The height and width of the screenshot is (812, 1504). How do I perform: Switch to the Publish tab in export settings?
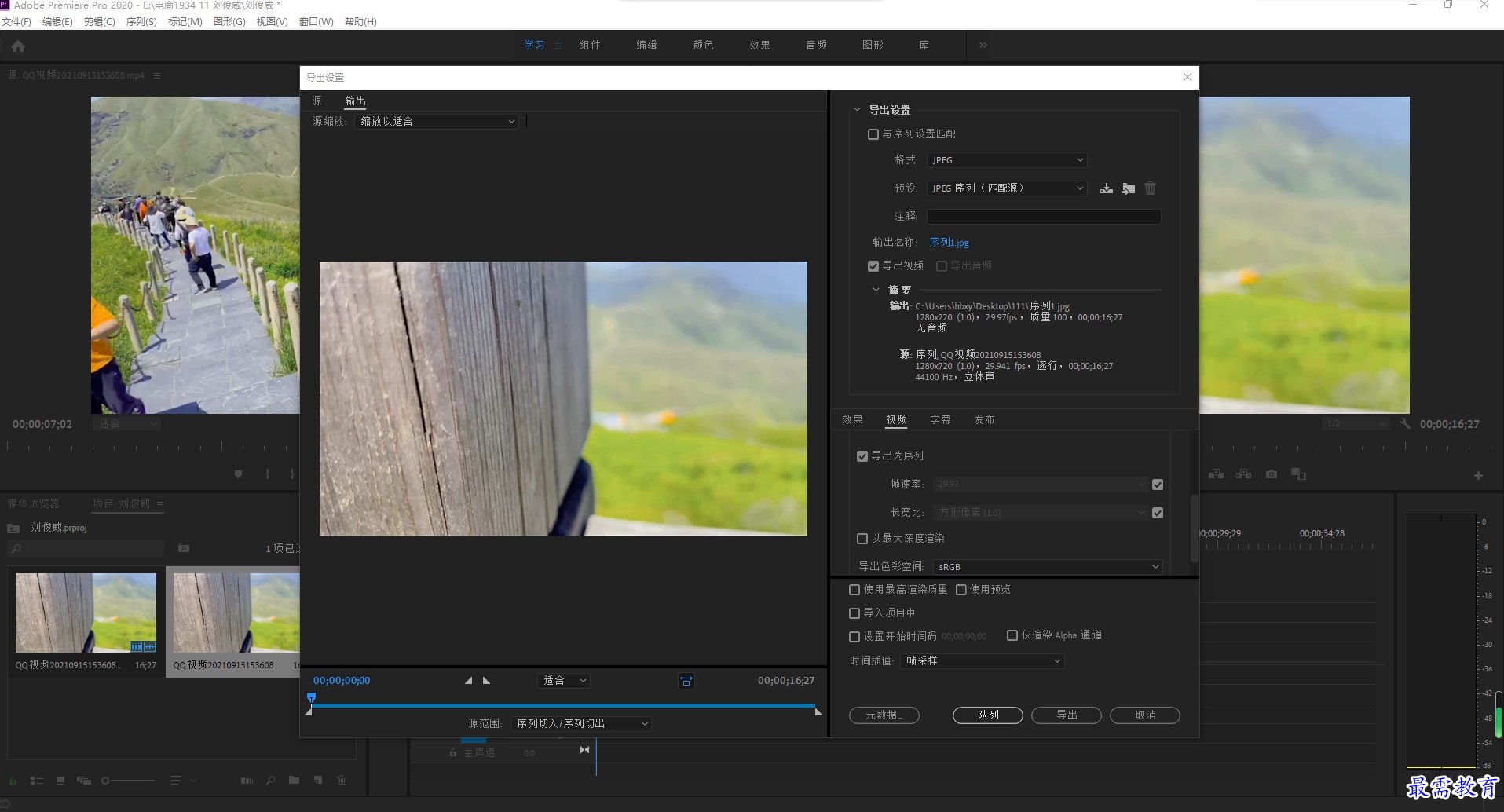[x=984, y=420]
